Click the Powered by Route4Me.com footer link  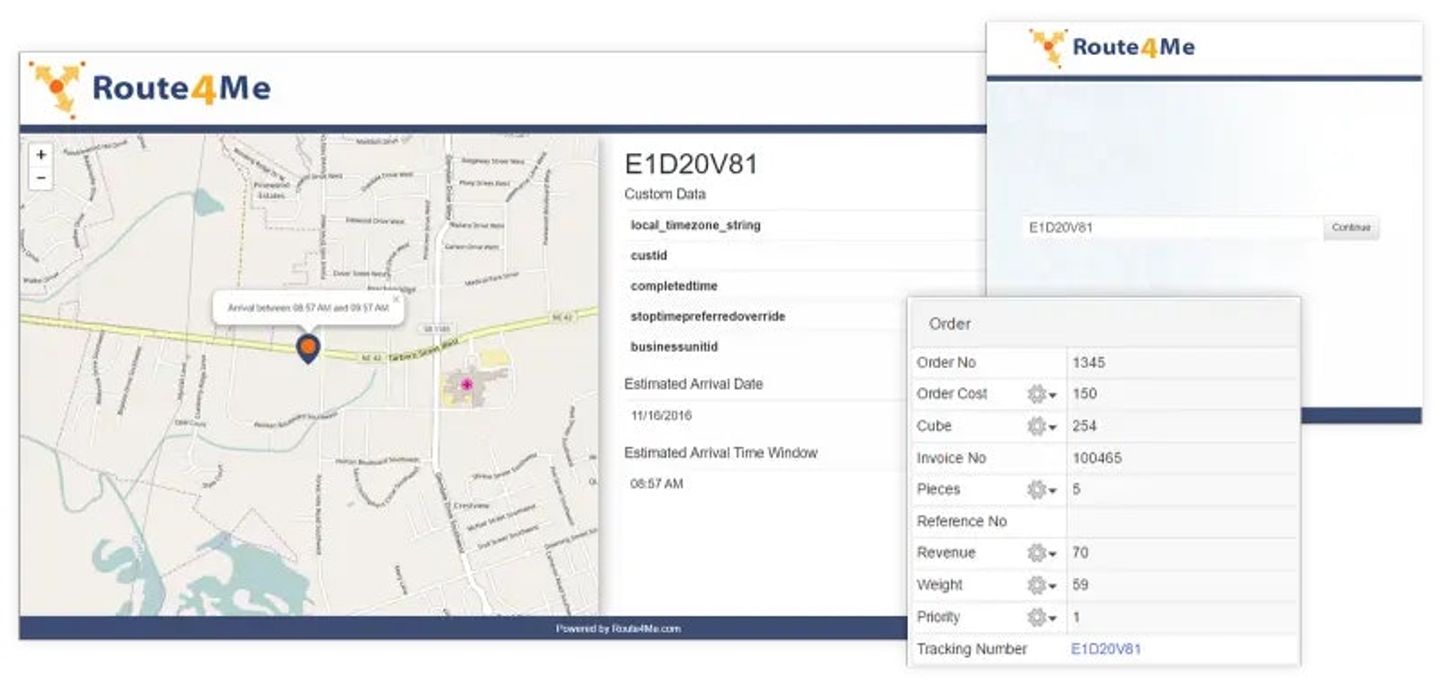618,629
